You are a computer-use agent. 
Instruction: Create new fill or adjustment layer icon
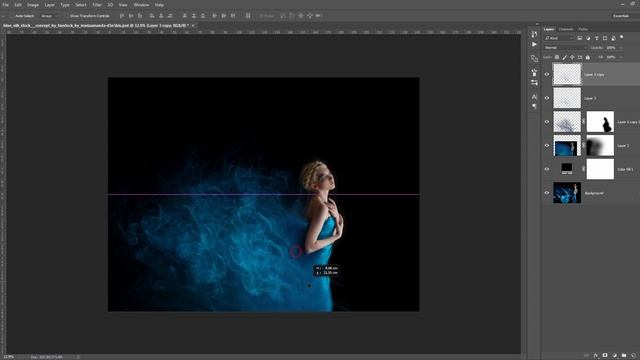click(x=614, y=356)
